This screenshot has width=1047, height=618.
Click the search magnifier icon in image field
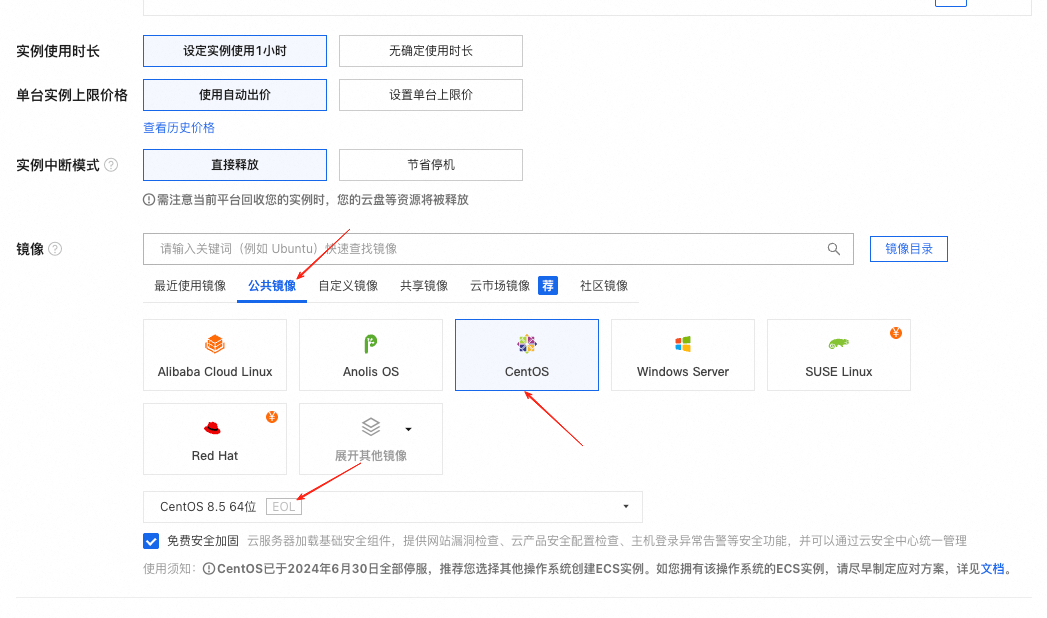(833, 249)
